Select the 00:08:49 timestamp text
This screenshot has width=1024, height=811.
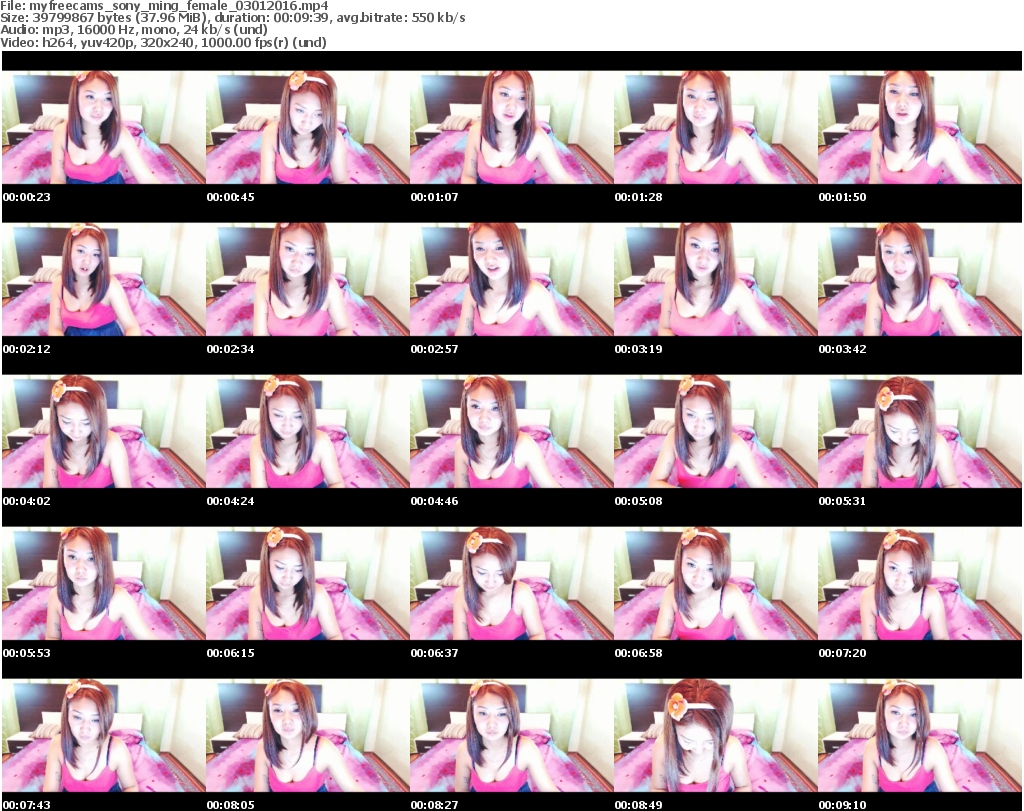[639, 805]
